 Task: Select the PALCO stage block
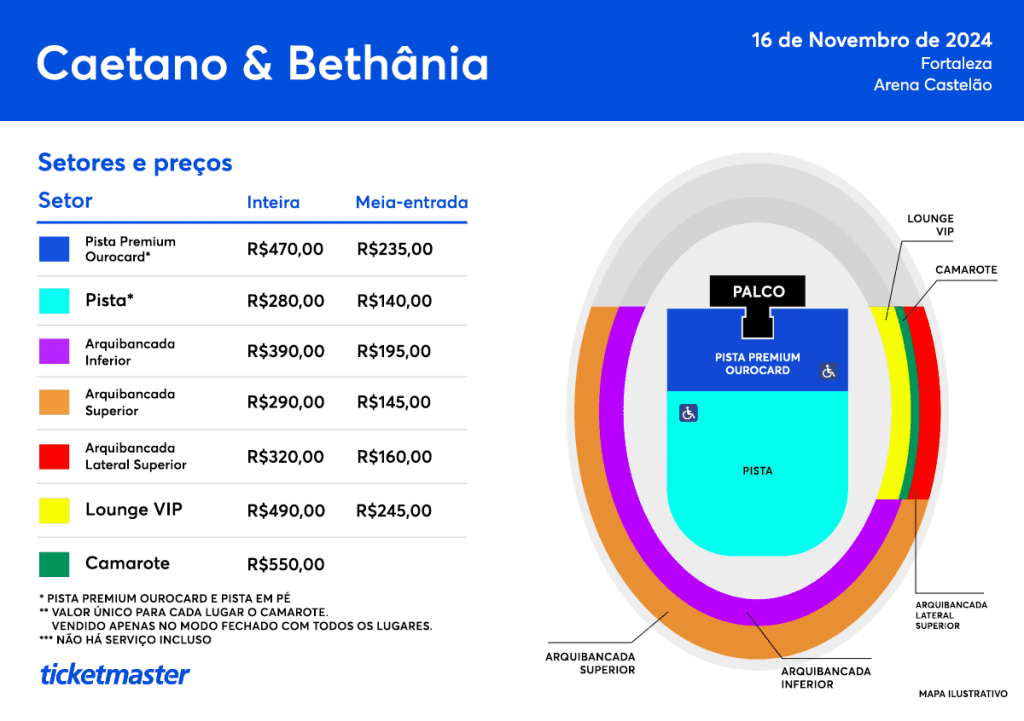757,293
